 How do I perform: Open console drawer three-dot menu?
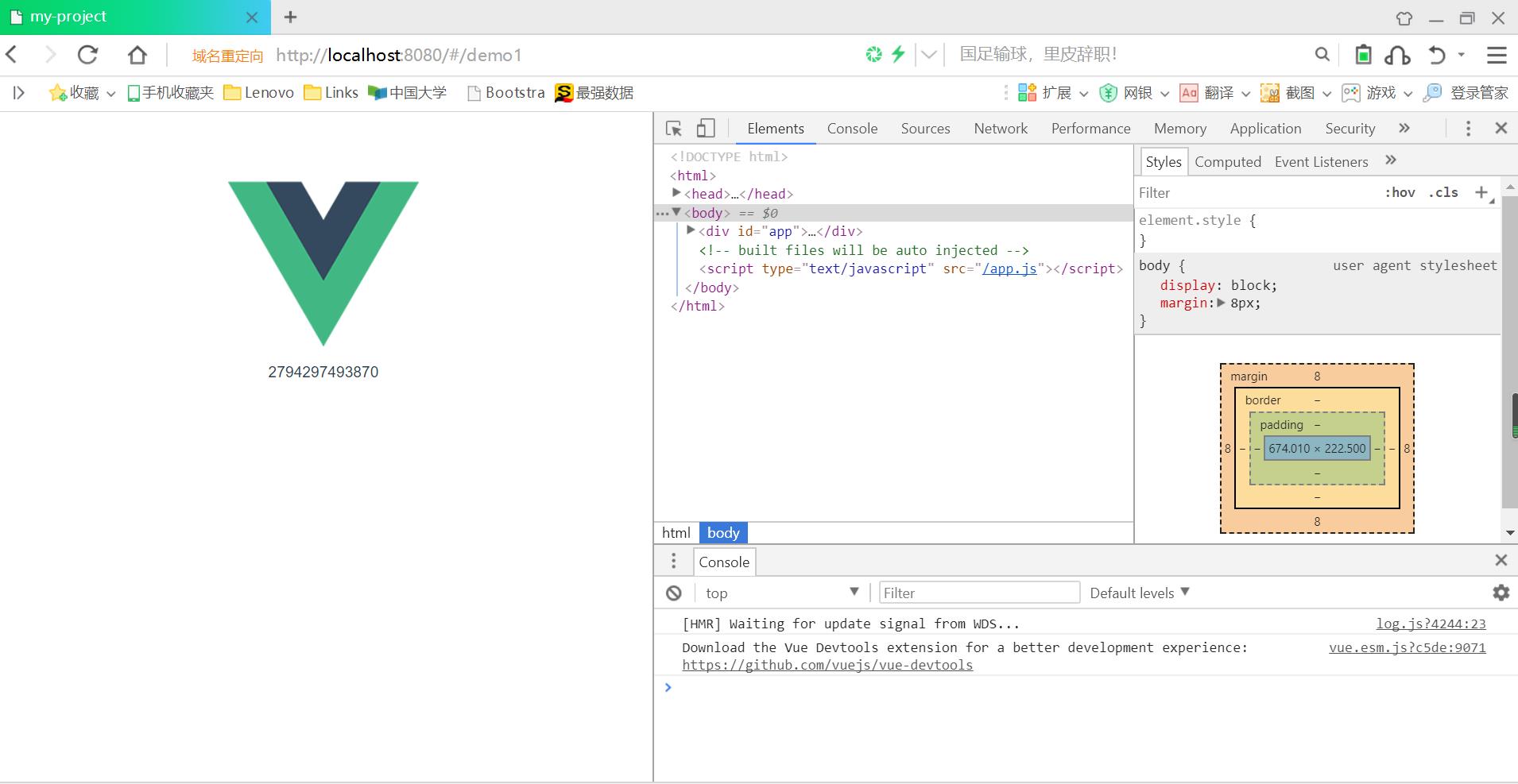point(674,561)
